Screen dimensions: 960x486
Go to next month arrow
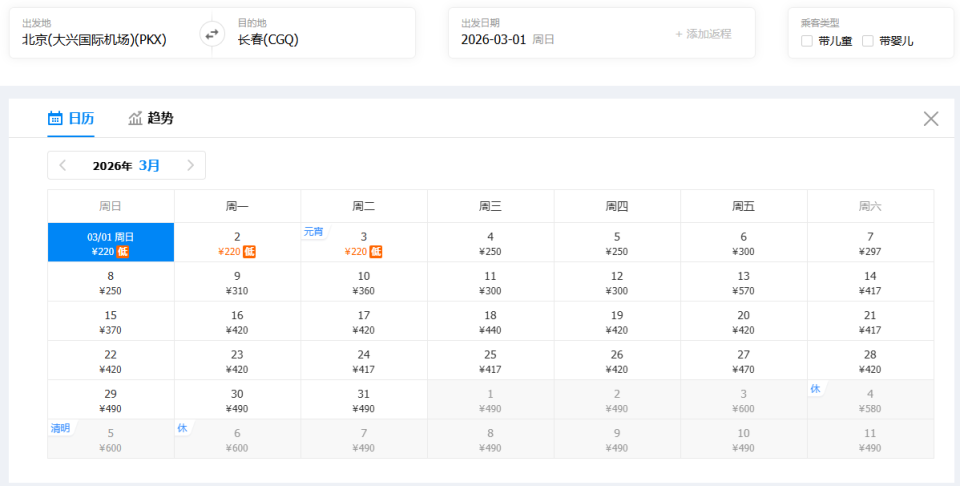coord(190,165)
